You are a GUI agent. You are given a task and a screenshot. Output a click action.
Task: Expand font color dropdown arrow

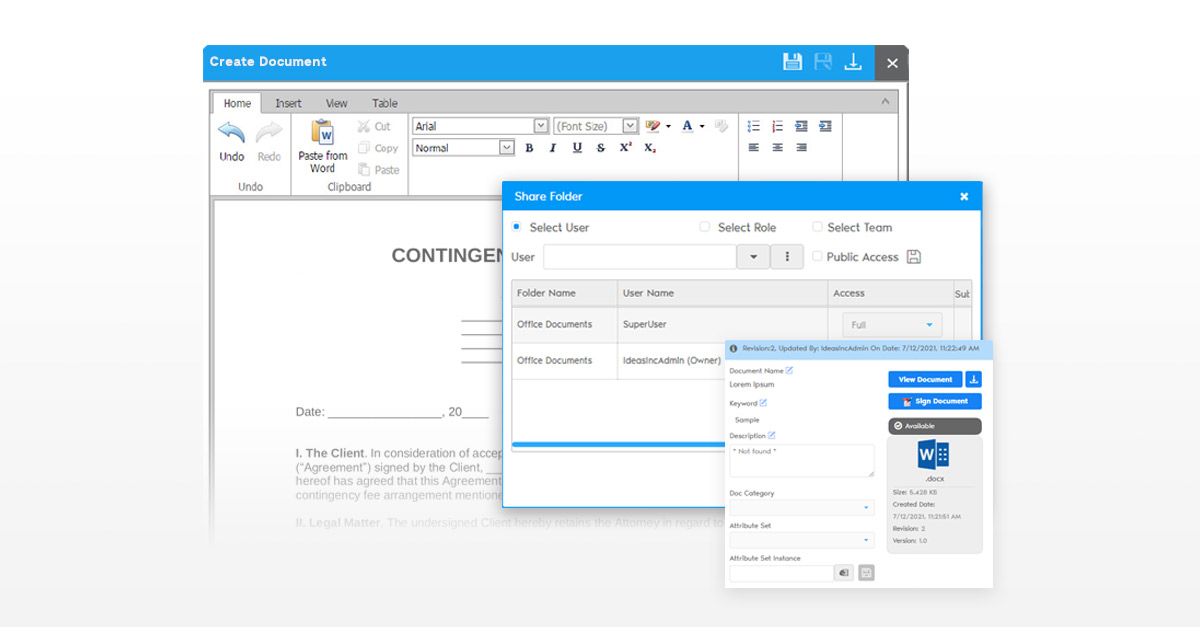pos(702,126)
